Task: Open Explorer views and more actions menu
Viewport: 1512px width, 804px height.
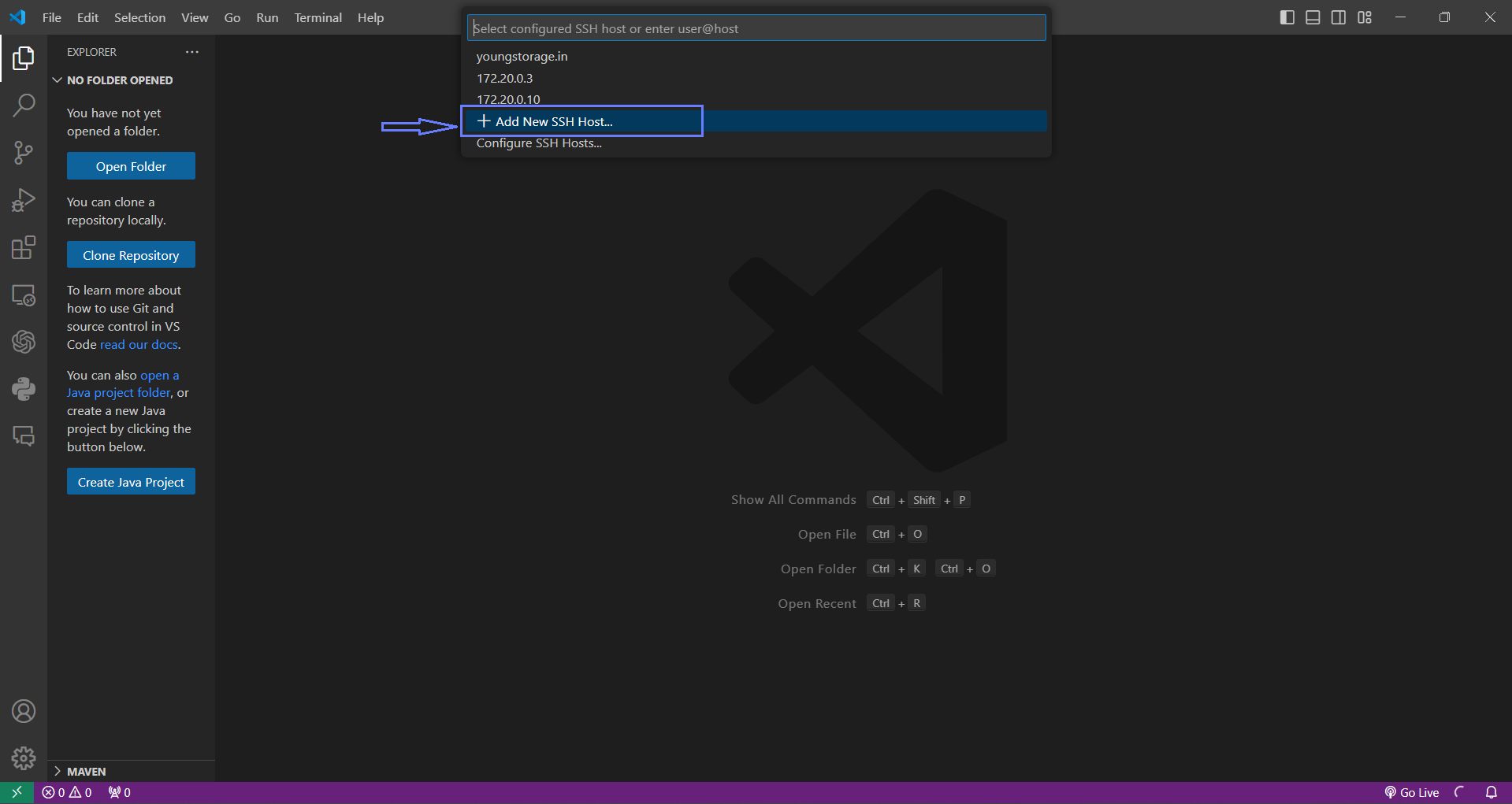Action: click(x=192, y=52)
